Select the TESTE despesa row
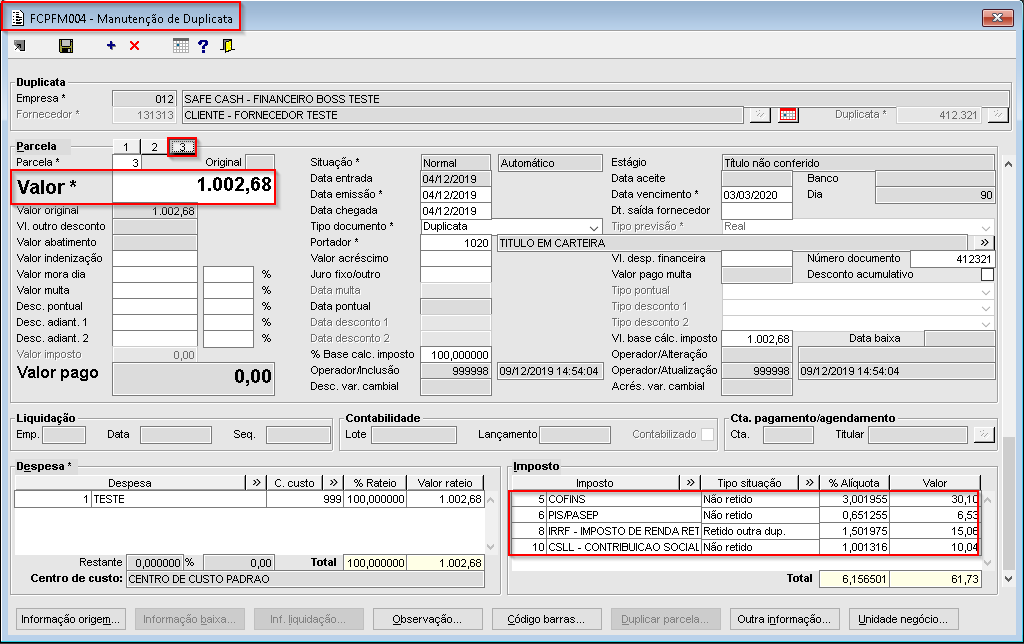1024x644 pixels. coord(249,500)
